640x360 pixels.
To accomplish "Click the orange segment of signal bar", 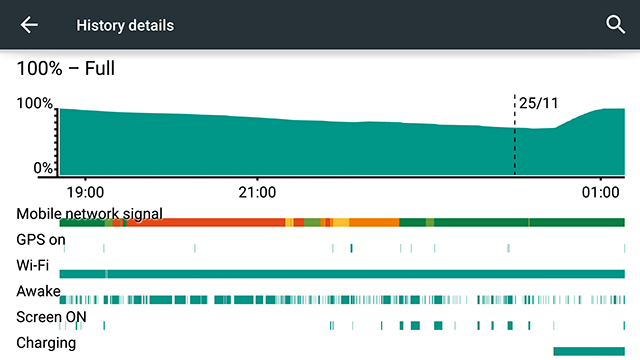I will tap(374, 222).
